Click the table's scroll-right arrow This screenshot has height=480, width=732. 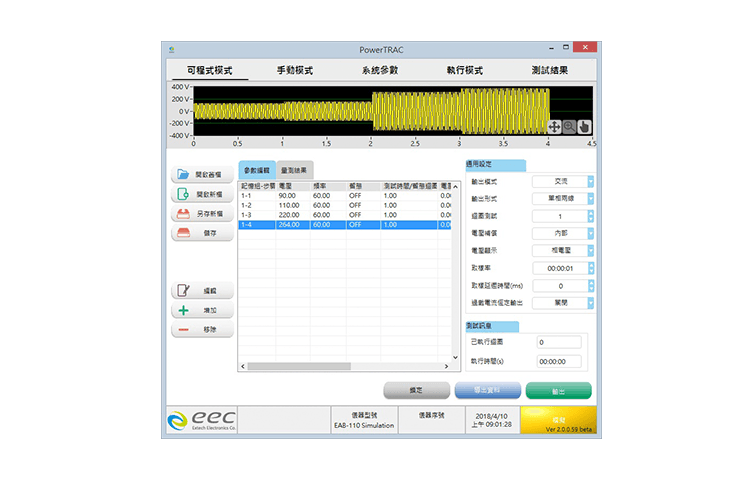pyautogui.click(x=446, y=367)
